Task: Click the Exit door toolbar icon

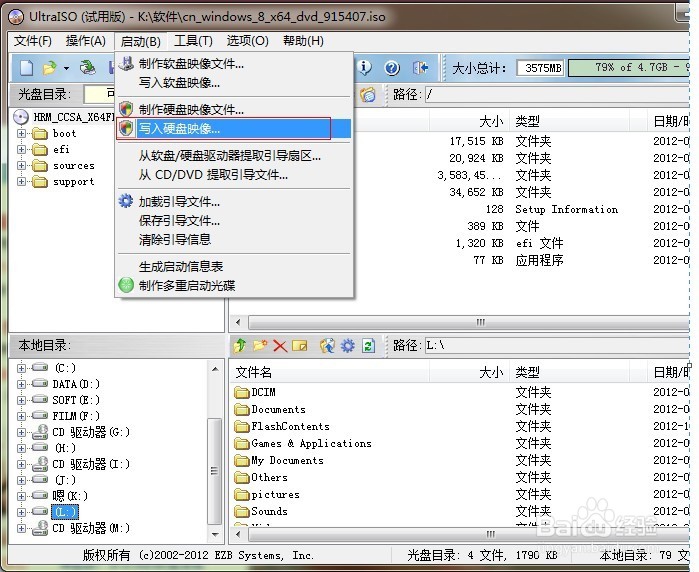Action: pos(420,68)
